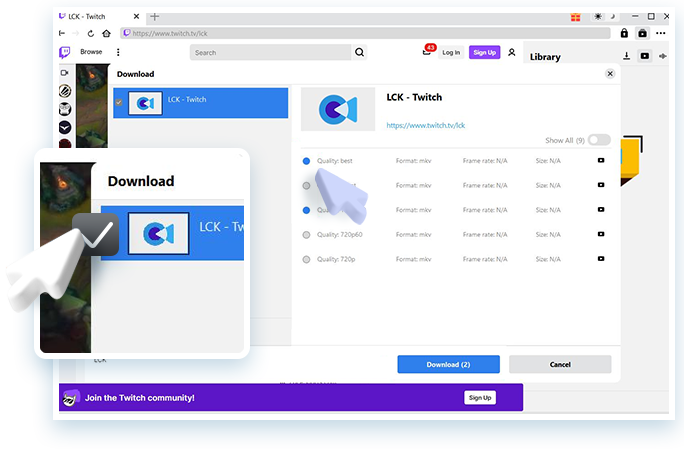Click the purple Sign Up header button
The height and width of the screenshot is (449, 684).
(x=485, y=52)
